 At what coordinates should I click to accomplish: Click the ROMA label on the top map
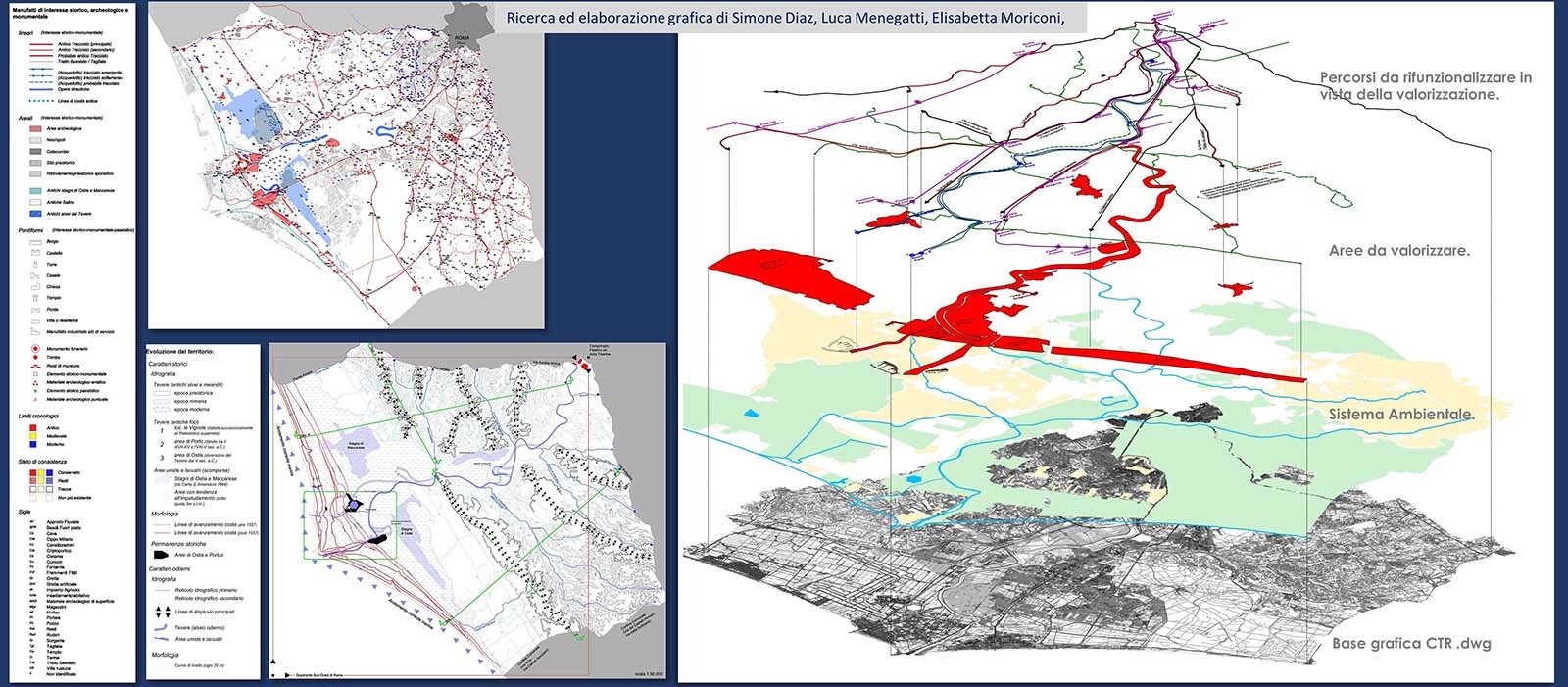(463, 37)
